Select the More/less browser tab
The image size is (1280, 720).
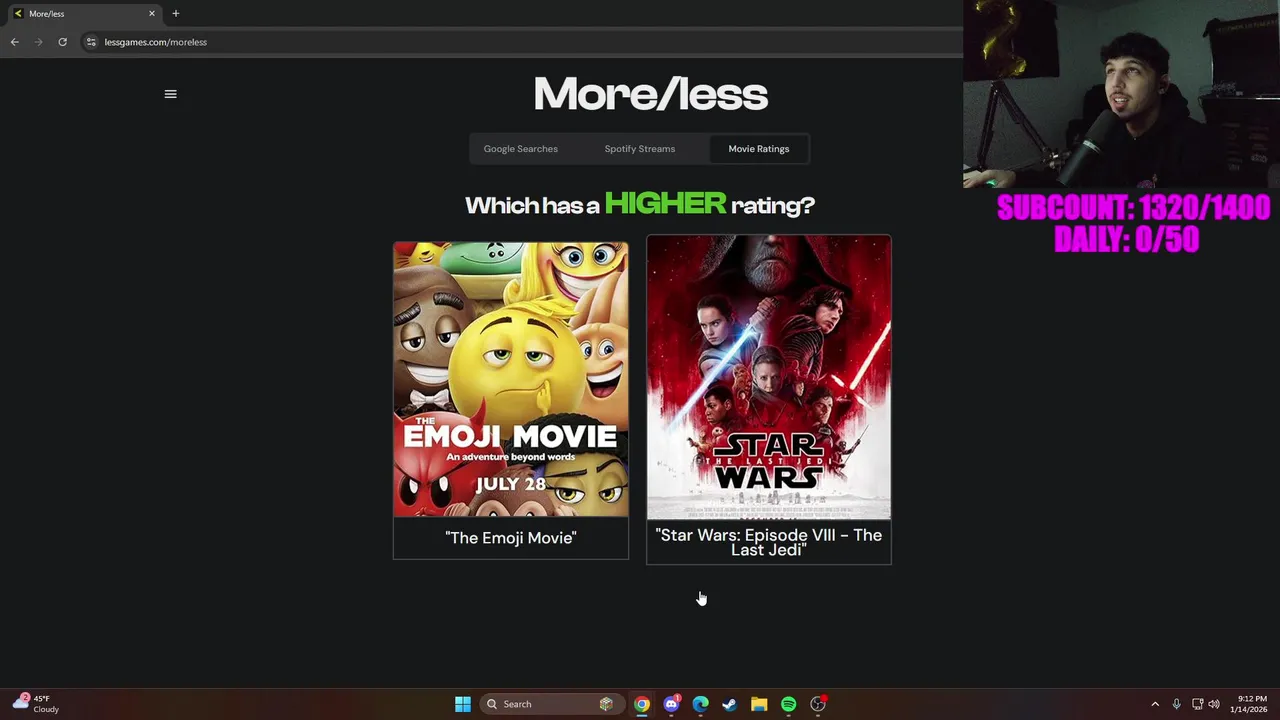(x=84, y=13)
